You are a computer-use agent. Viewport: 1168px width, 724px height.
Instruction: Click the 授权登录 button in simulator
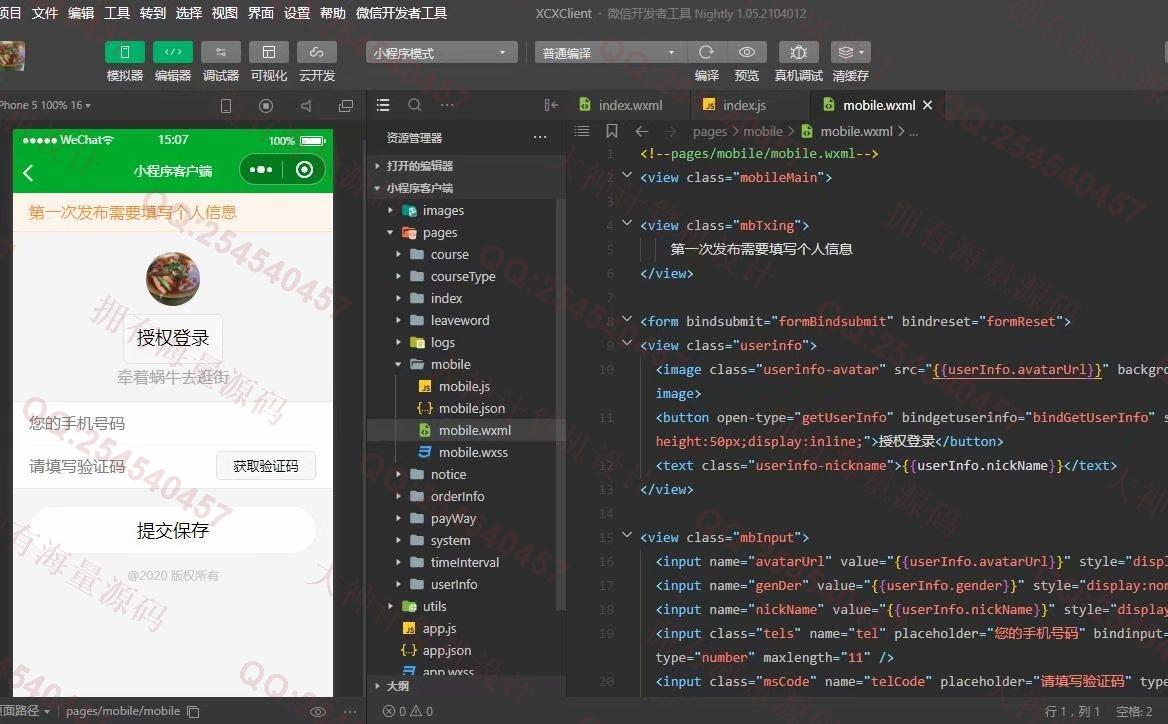point(173,337)
